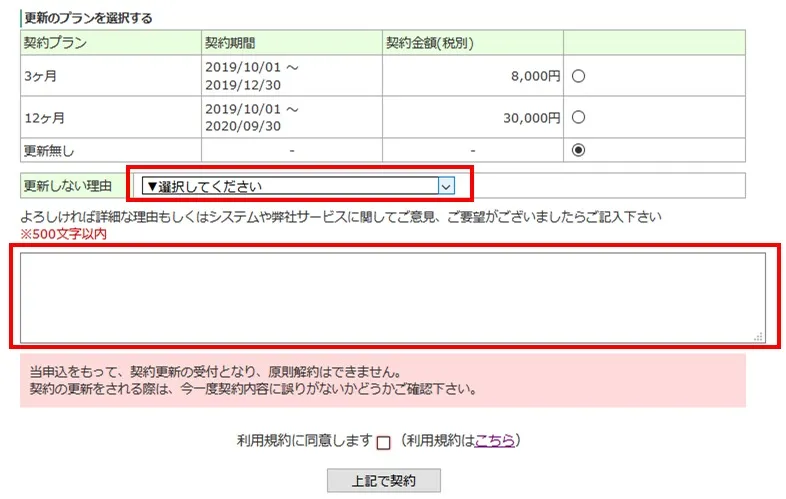Click the 3ヶ月 plan name cell

(42, 76)
